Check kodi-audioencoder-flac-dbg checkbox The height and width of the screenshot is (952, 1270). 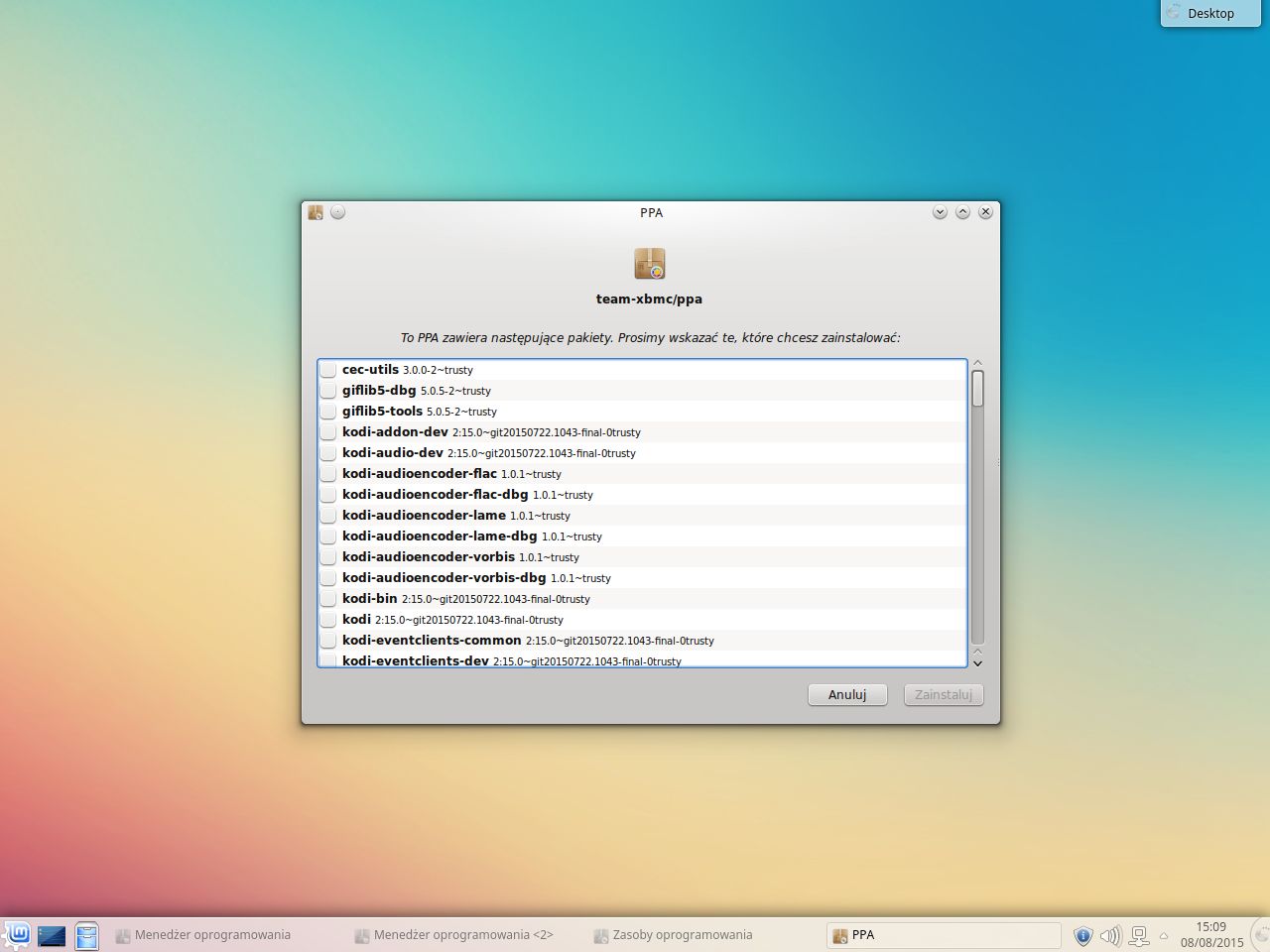click(x=328, y=495)
